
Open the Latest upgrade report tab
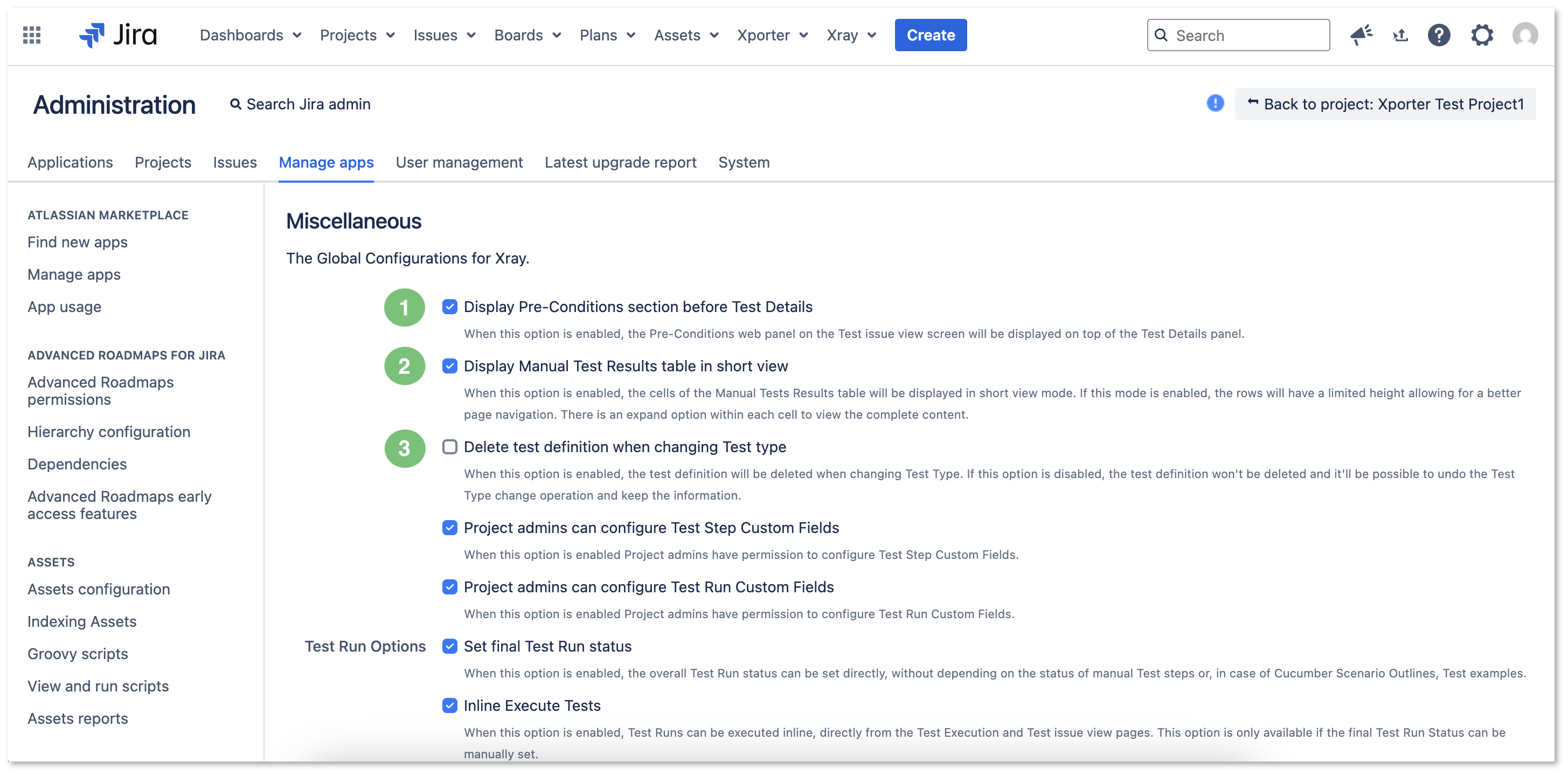coord(620,162)
